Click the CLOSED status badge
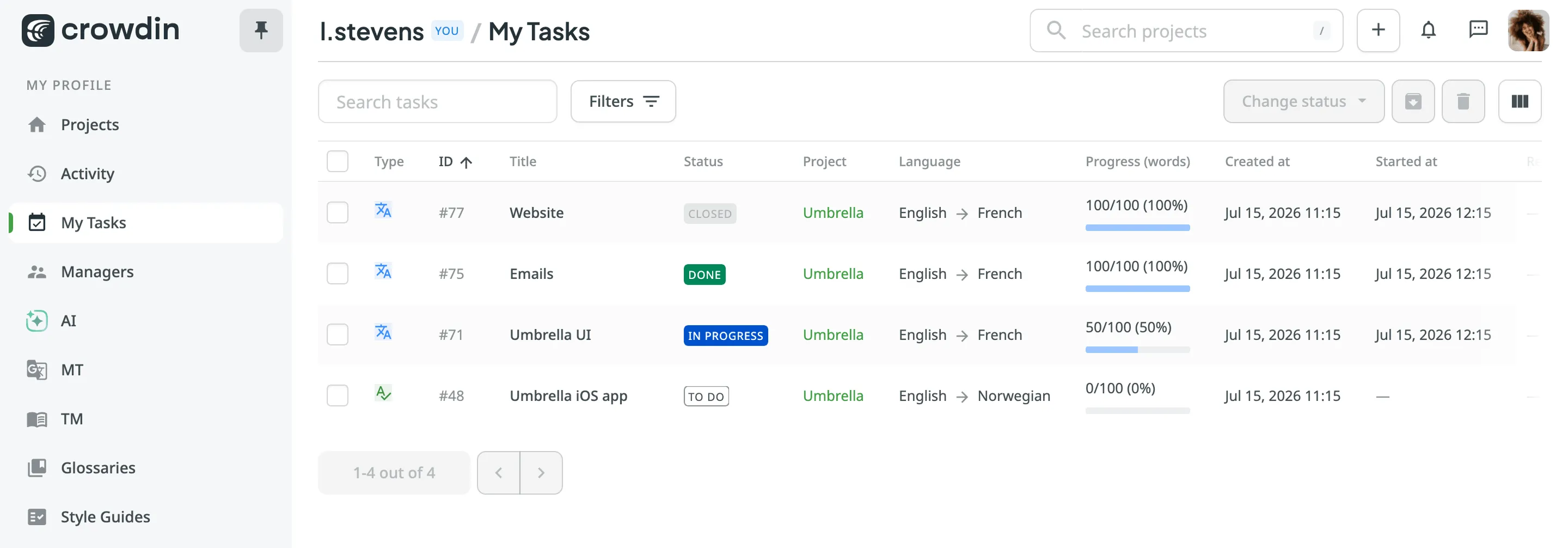The height and width of the screenshot is (548, 1568). [x=710, y=213]
